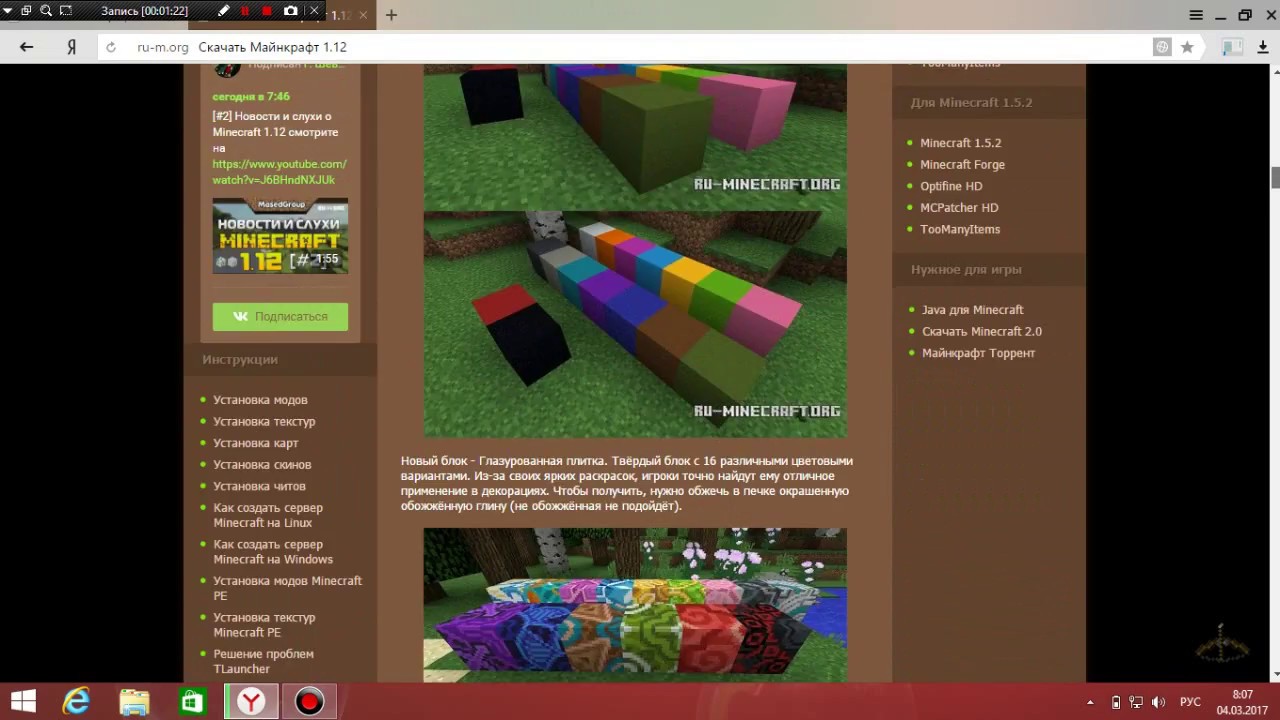Image resolution: width=1280 pixels, height=720 pixels.
Task: Open the Windows Store taskbar icon
Action: pos(192,701)
